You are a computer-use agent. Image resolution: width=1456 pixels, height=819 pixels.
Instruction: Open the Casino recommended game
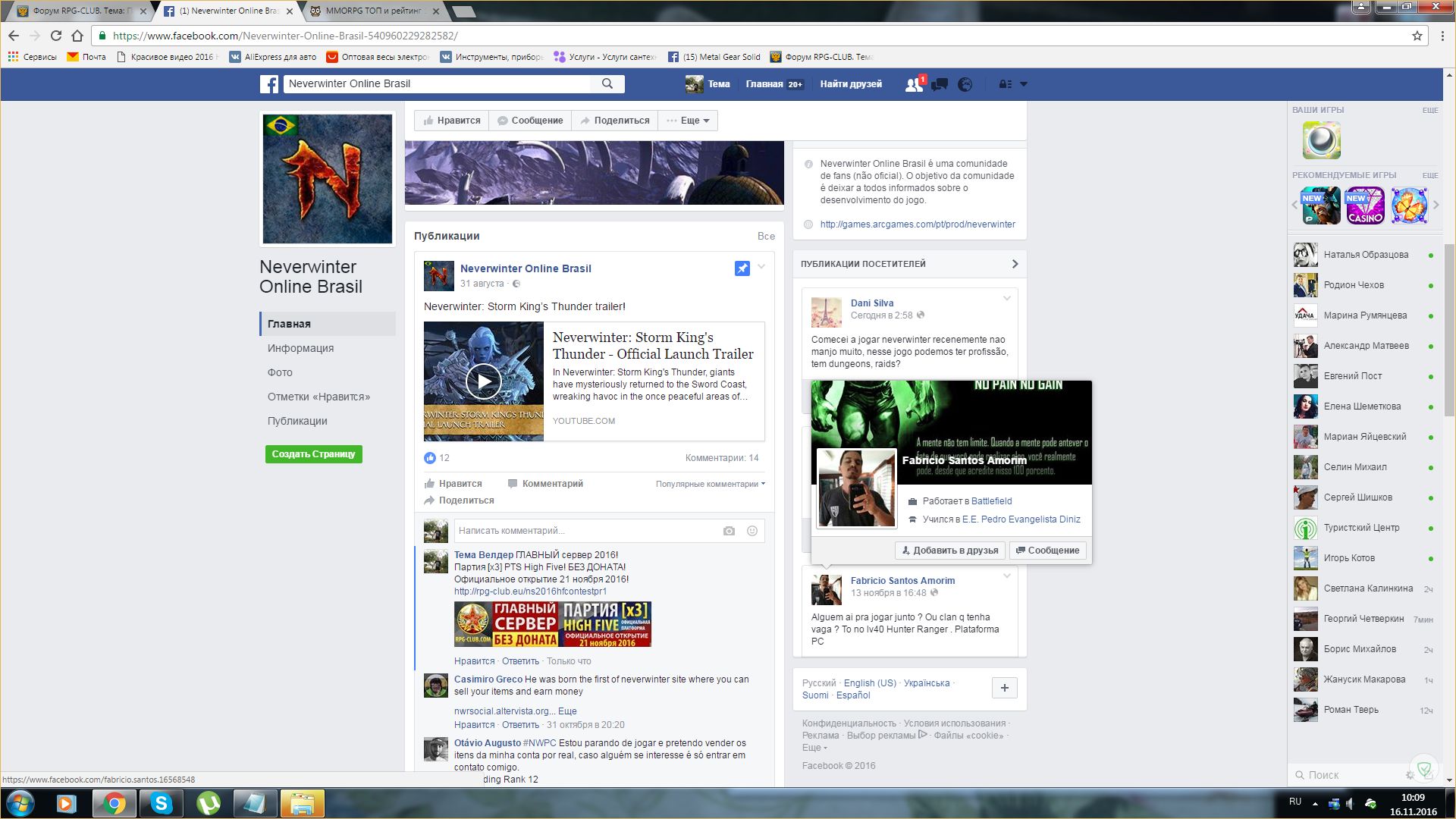(1365, 206)
